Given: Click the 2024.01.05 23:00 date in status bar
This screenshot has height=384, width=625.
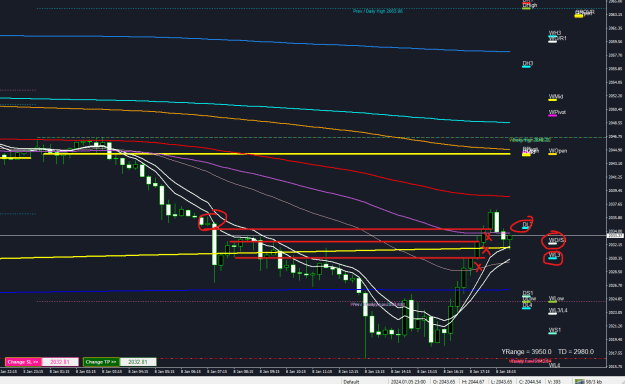Looking at the screenshot, I should point(408,382).
